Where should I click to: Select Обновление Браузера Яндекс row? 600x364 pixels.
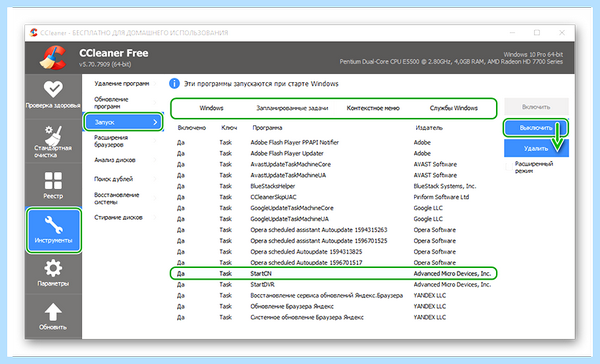click(333, 306)
